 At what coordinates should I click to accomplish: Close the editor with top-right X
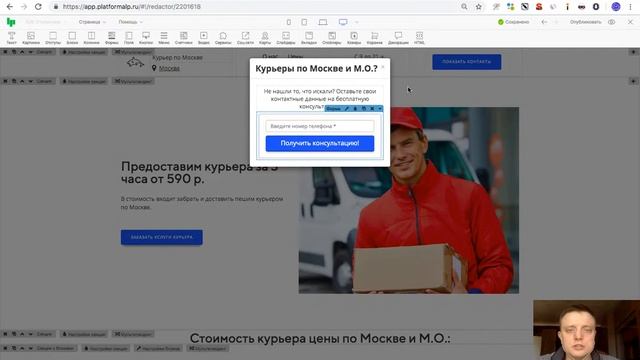point(630,22)
